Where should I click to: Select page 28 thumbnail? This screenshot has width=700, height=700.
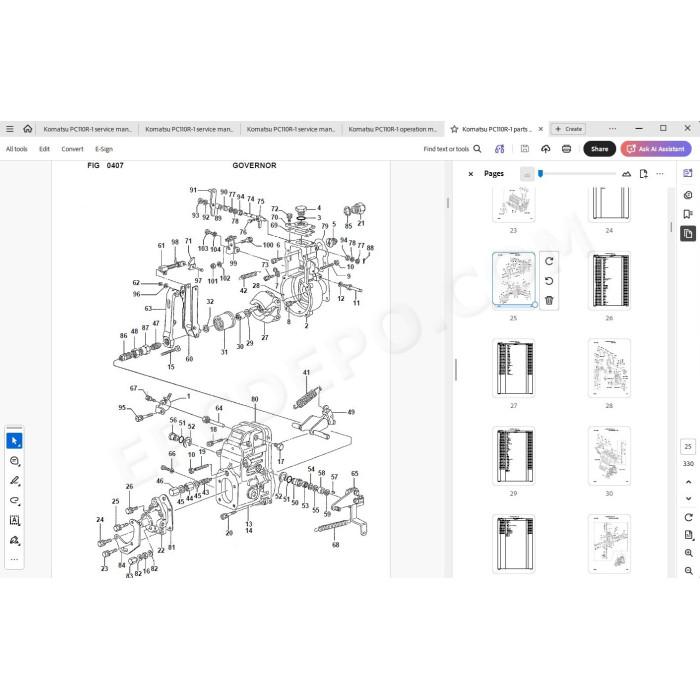[609, 368]
